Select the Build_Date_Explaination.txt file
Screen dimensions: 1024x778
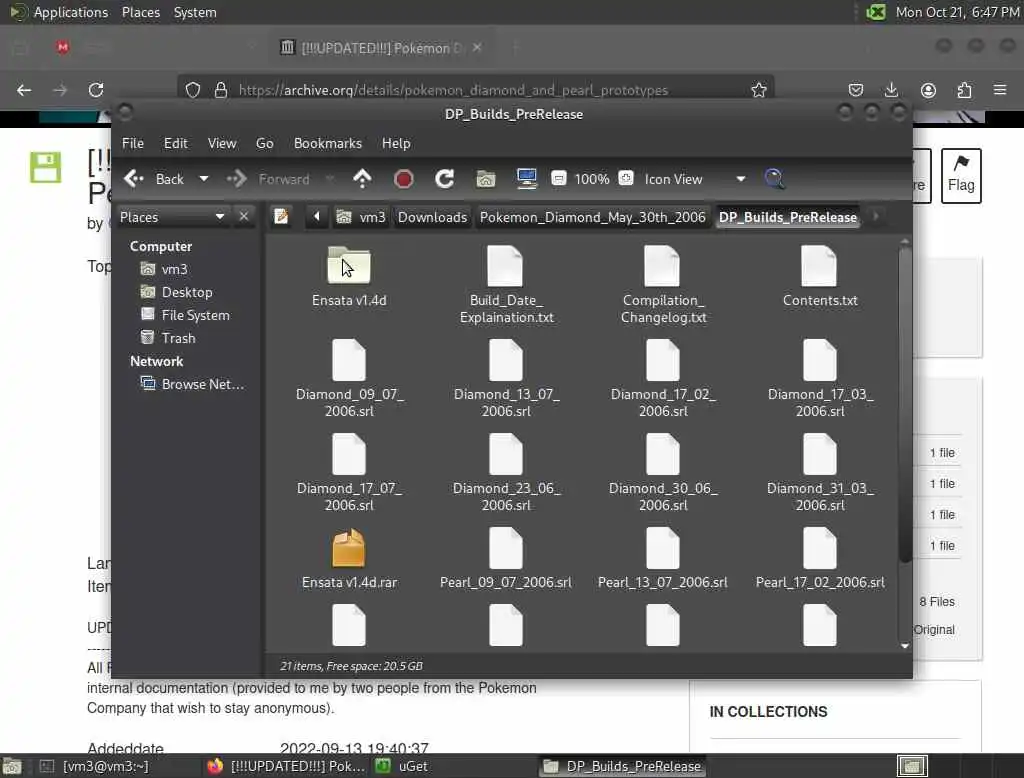506,285
